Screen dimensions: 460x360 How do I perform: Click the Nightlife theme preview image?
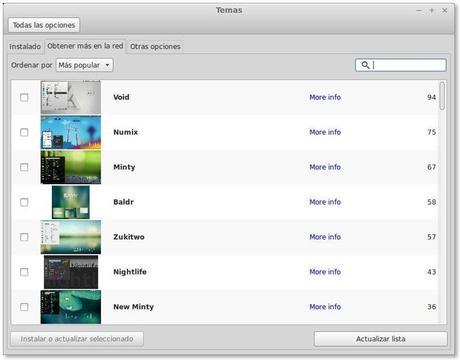click(71, 272)
